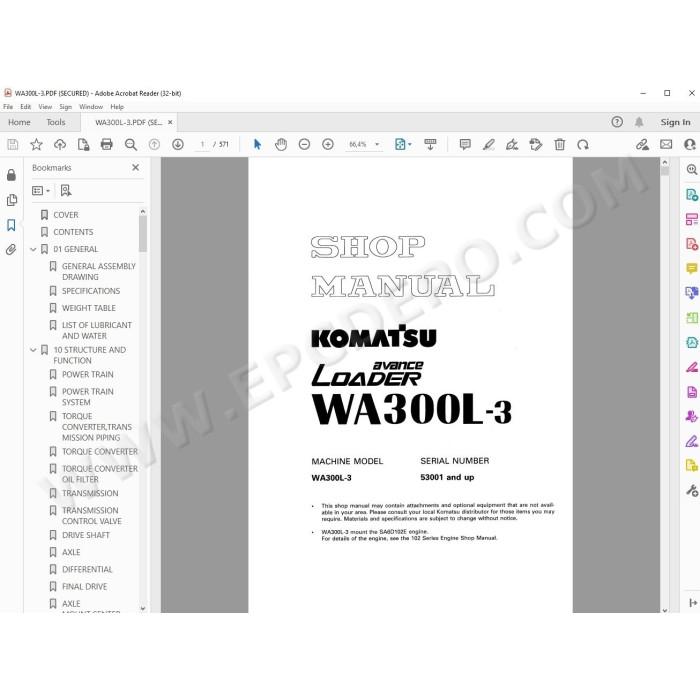Viewport: 700px width, 700px height.
Task: Close the WA300L-3.PDF document tab
Action: point(170,122)
